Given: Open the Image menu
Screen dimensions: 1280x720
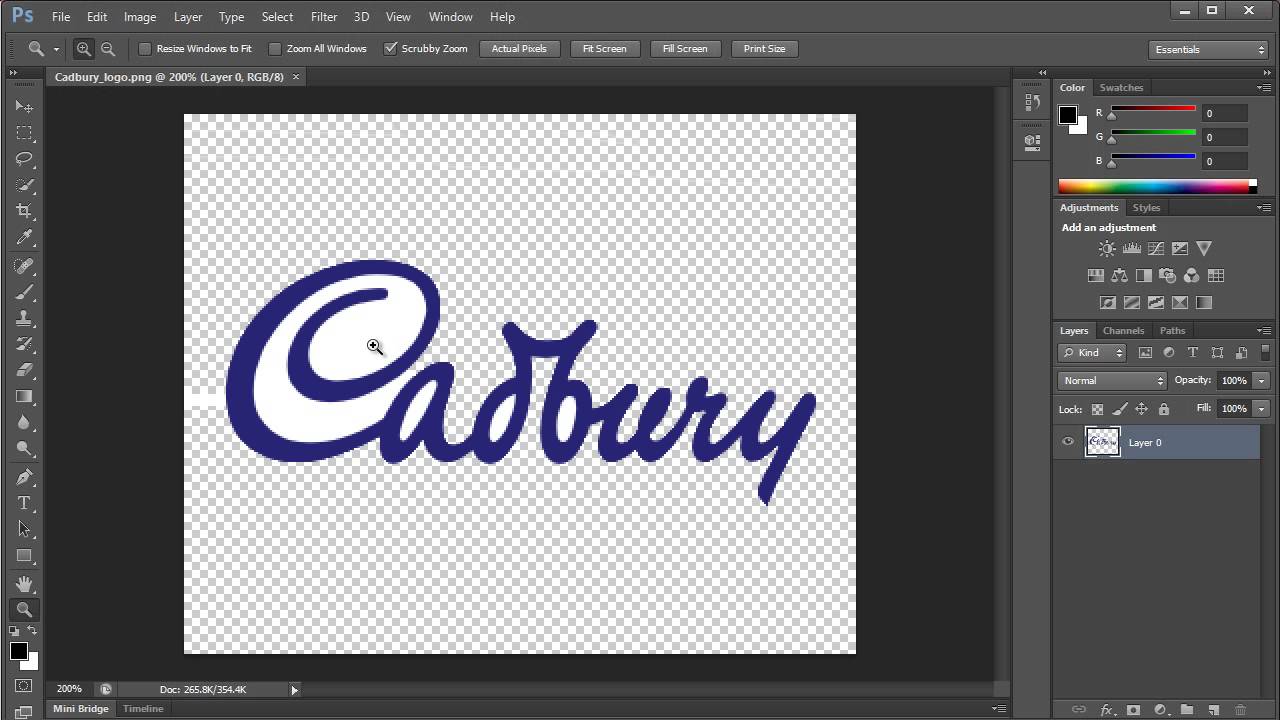Looking at the screenshot, I should [x=139, y=17].
